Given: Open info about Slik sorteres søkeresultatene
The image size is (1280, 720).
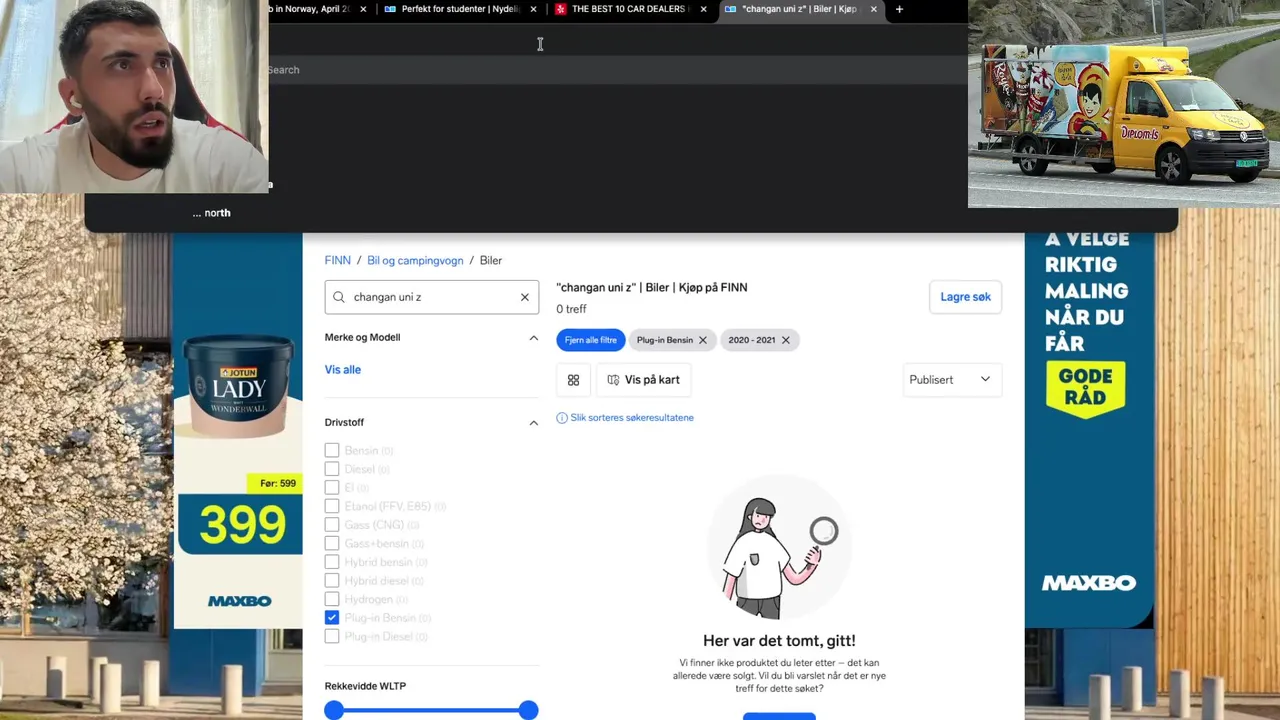Looking at the screenshot, I should (x=625, y=418).
